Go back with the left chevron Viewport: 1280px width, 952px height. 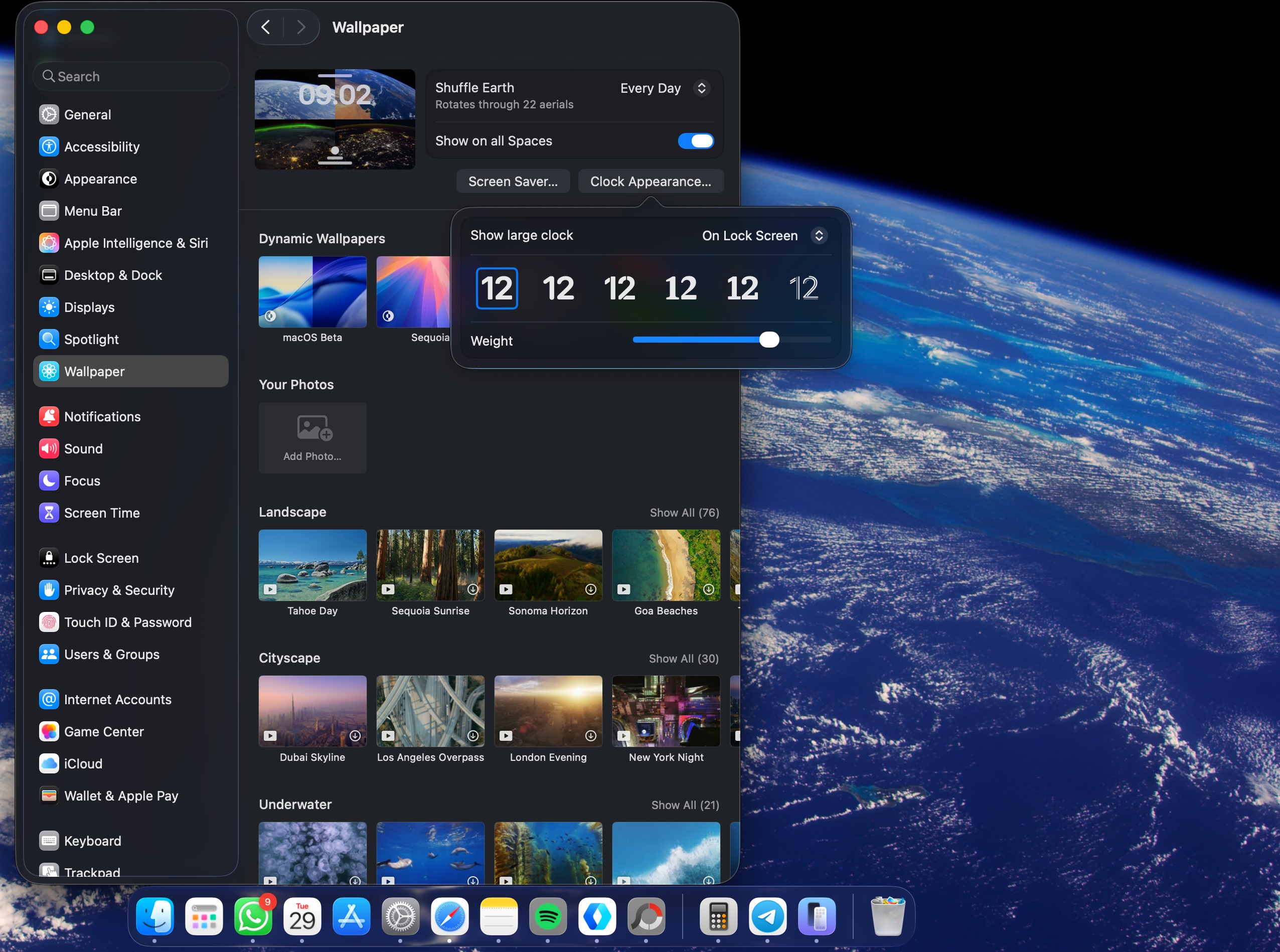(266, 27)
